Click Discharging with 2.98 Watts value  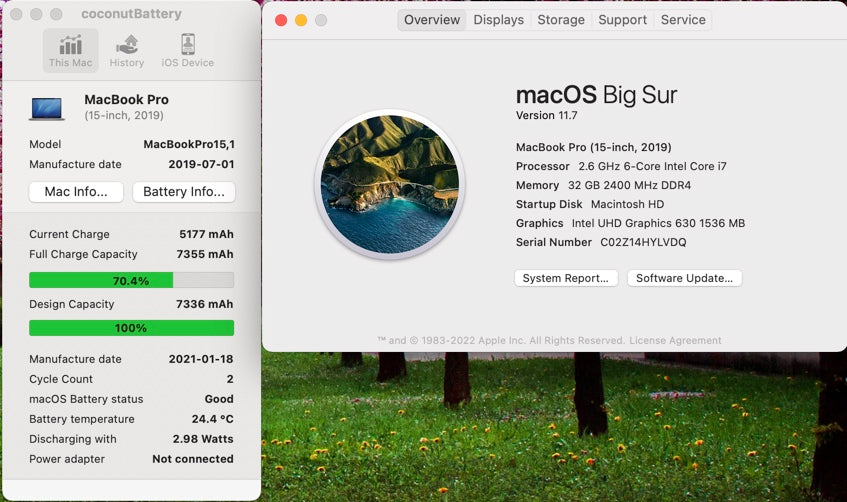[x=203, y=439]
